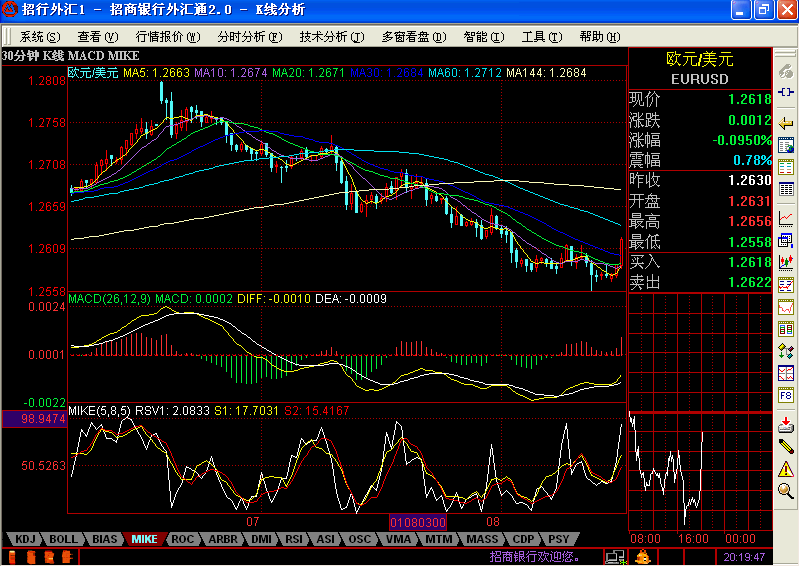The height and width of the screenshot is (567, 799).
Task: Click the MACD(26,12,9) indicator label
Action: pyautogui.click(x=110, y=299)
